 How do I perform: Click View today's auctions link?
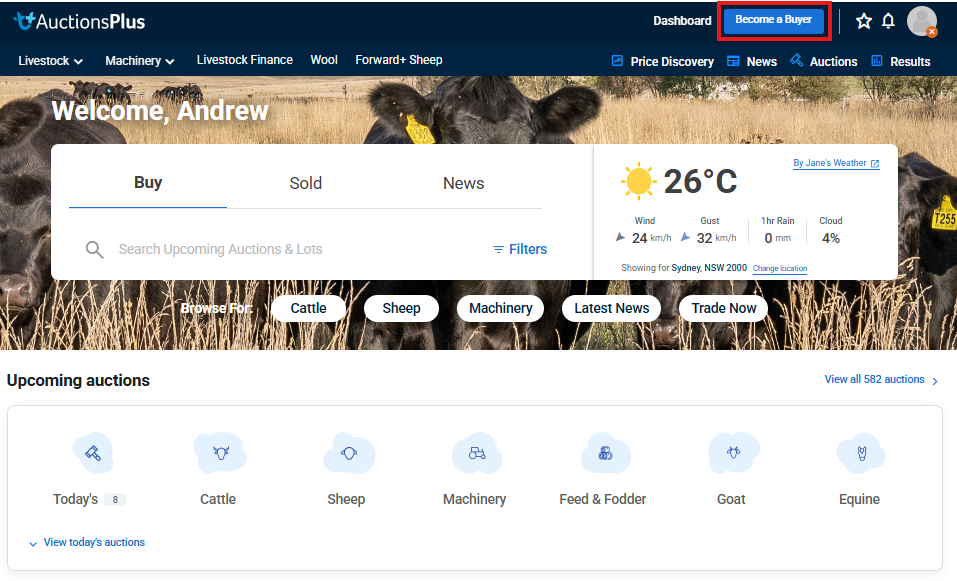pyautogui.click(x=94, y=543)
